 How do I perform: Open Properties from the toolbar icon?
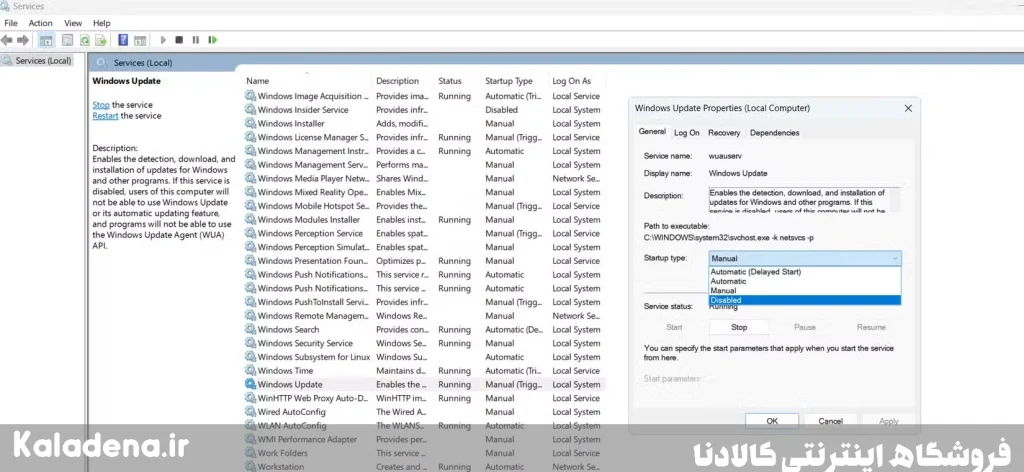point(67,40)
